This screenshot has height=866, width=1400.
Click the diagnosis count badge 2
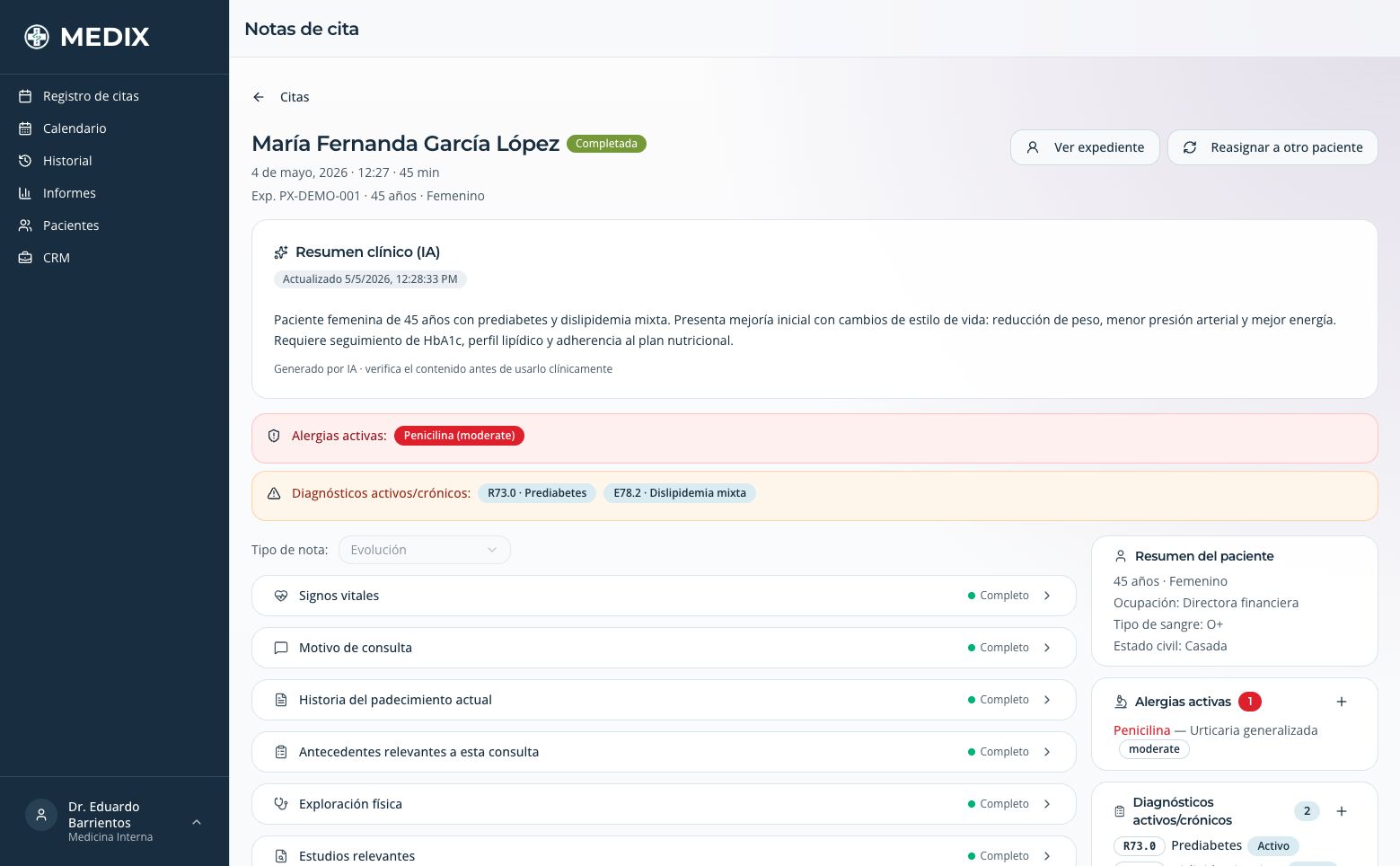1307,811
